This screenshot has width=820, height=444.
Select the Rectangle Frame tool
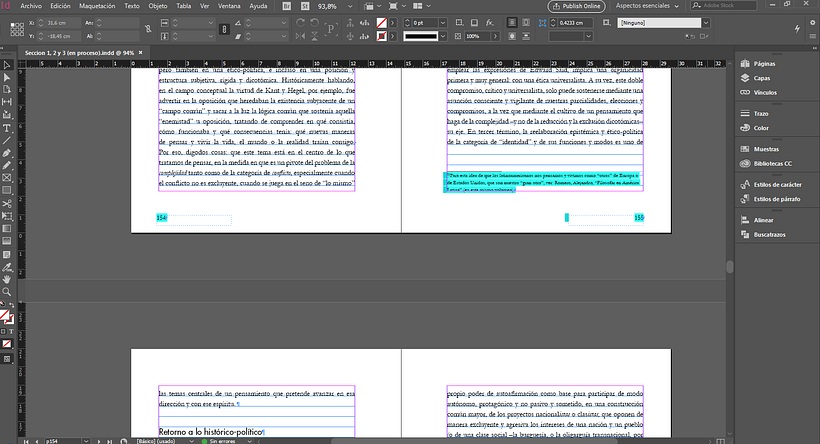click(x=7, y=178)
